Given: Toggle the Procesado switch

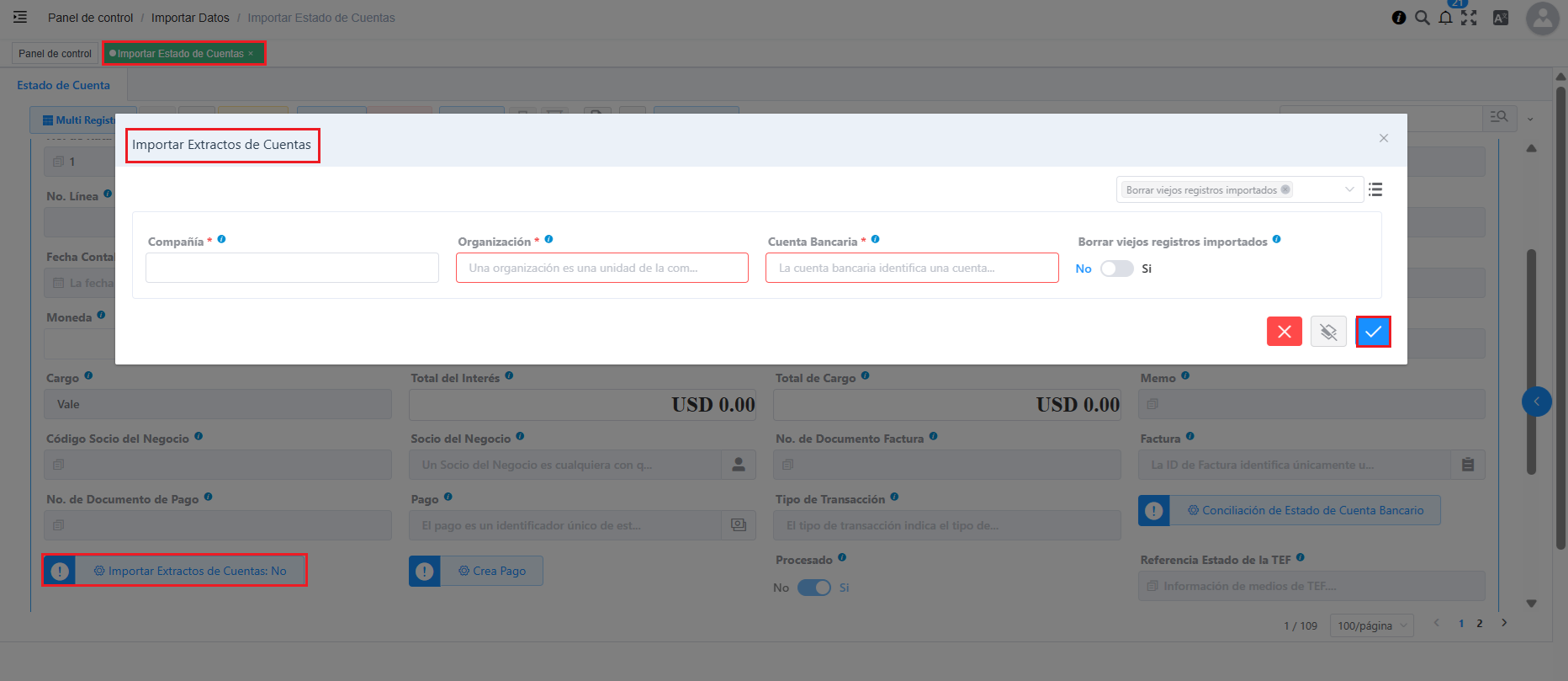Looking at the screenshot, I should (813, 588).
